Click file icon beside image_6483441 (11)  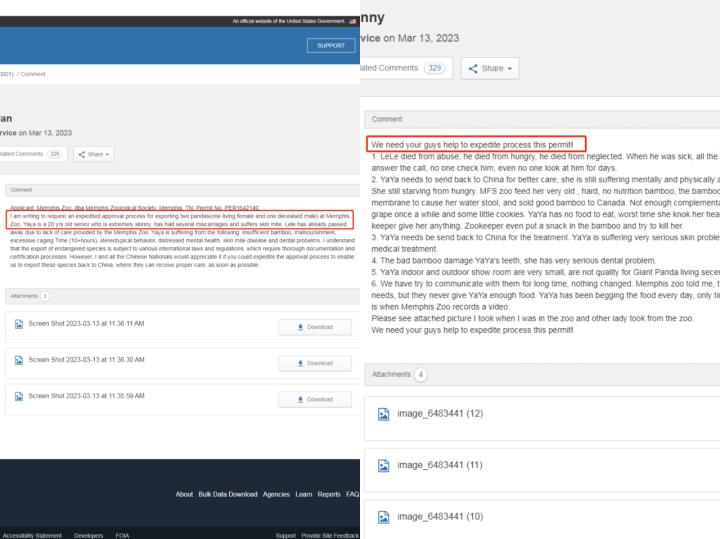click(x=384, y=465)
